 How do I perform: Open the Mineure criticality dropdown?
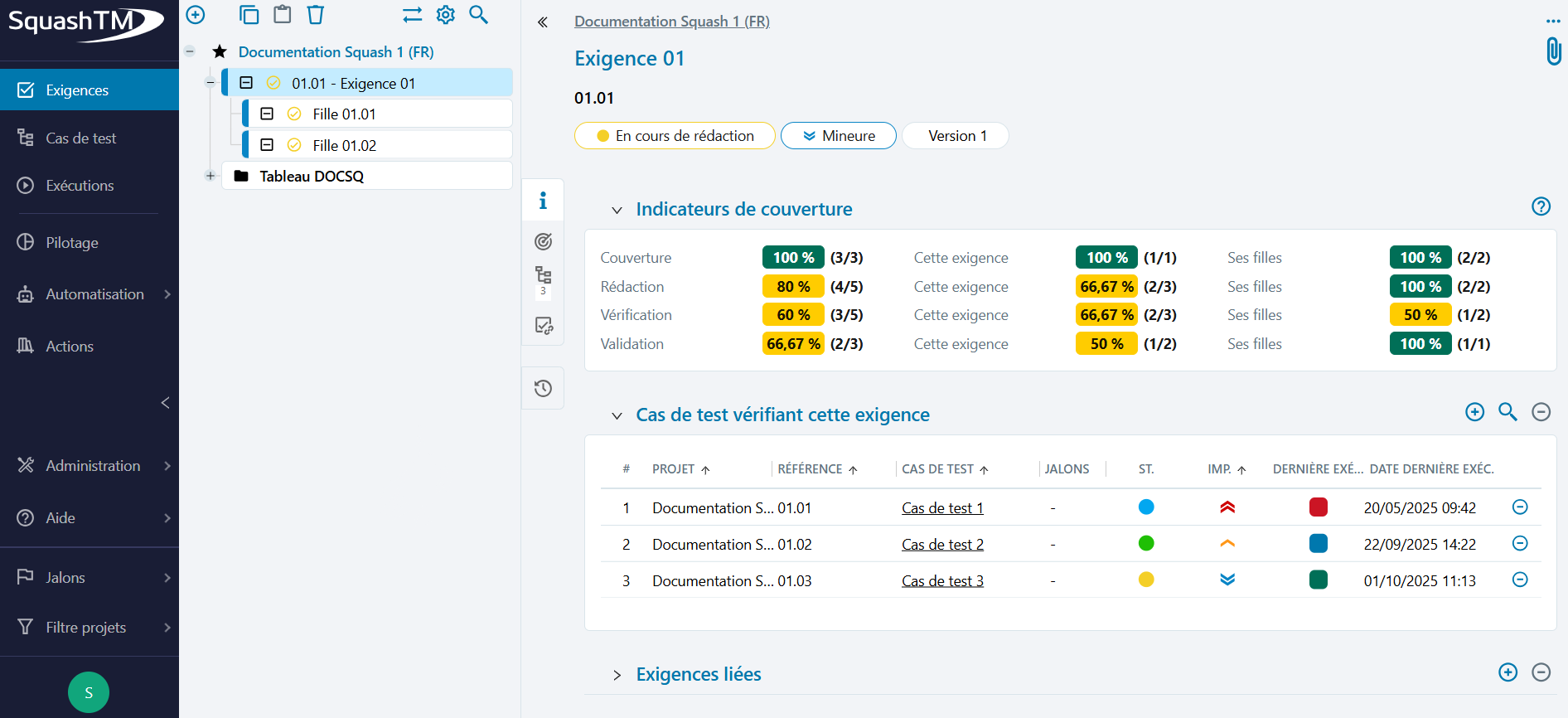click(838, 136)
